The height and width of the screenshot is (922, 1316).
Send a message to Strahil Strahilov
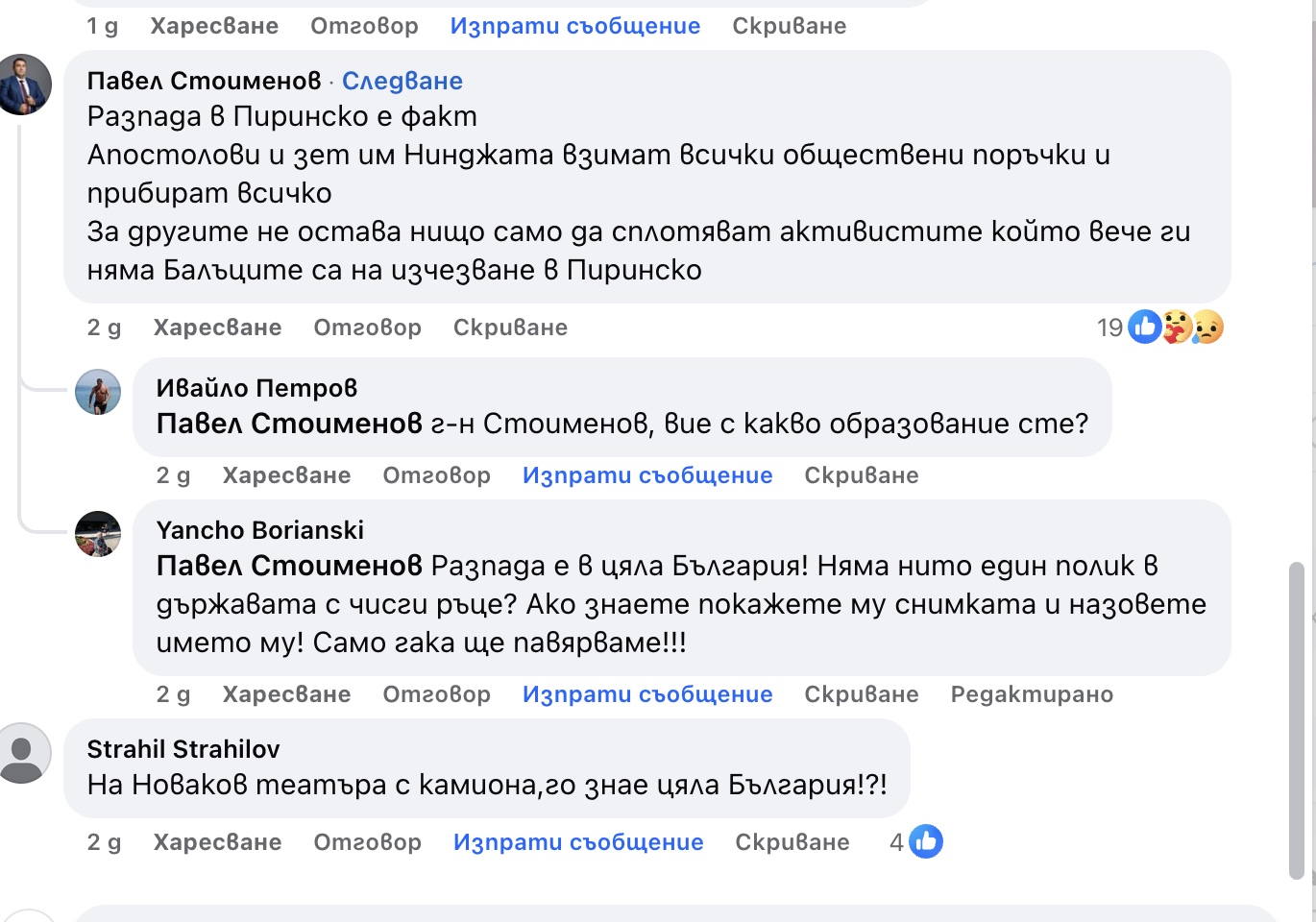(x=577, y=842)
